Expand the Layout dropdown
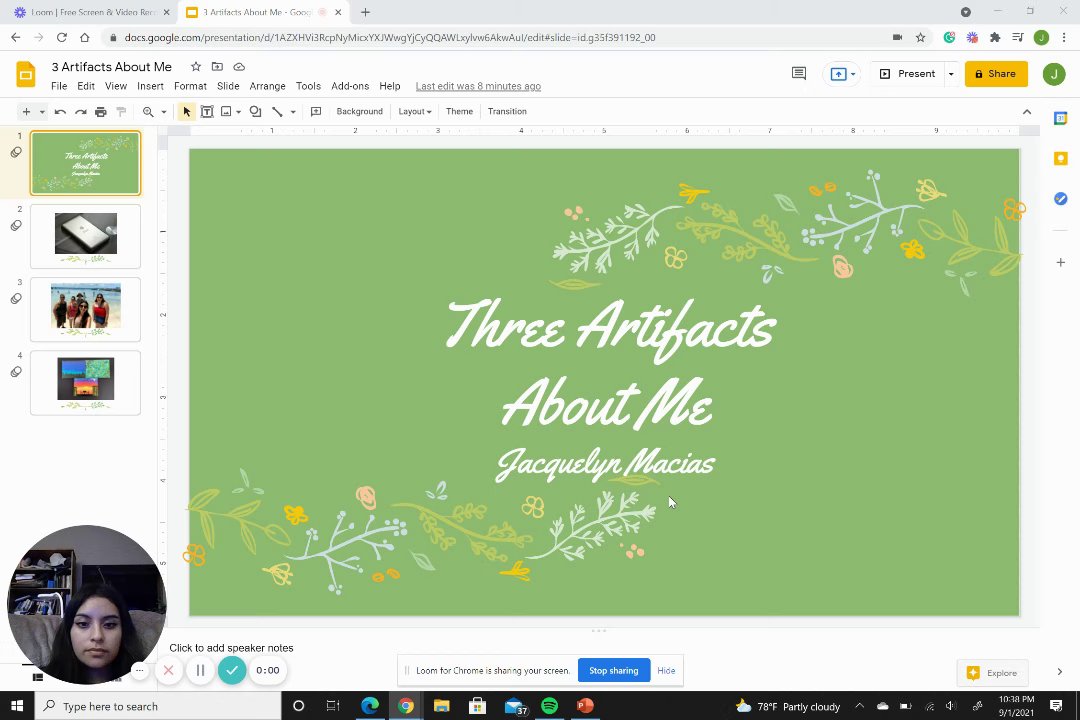 click(414, 112)
